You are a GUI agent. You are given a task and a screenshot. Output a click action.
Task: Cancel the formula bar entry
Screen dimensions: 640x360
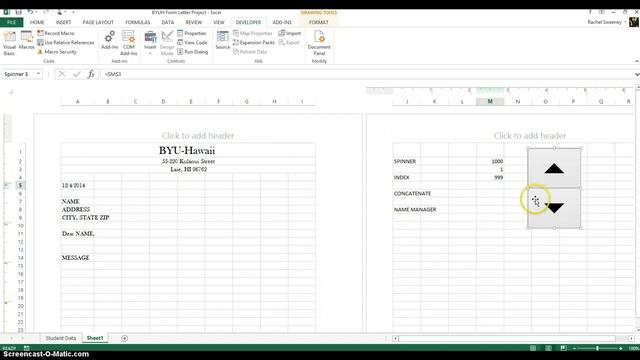pos(62,74)
